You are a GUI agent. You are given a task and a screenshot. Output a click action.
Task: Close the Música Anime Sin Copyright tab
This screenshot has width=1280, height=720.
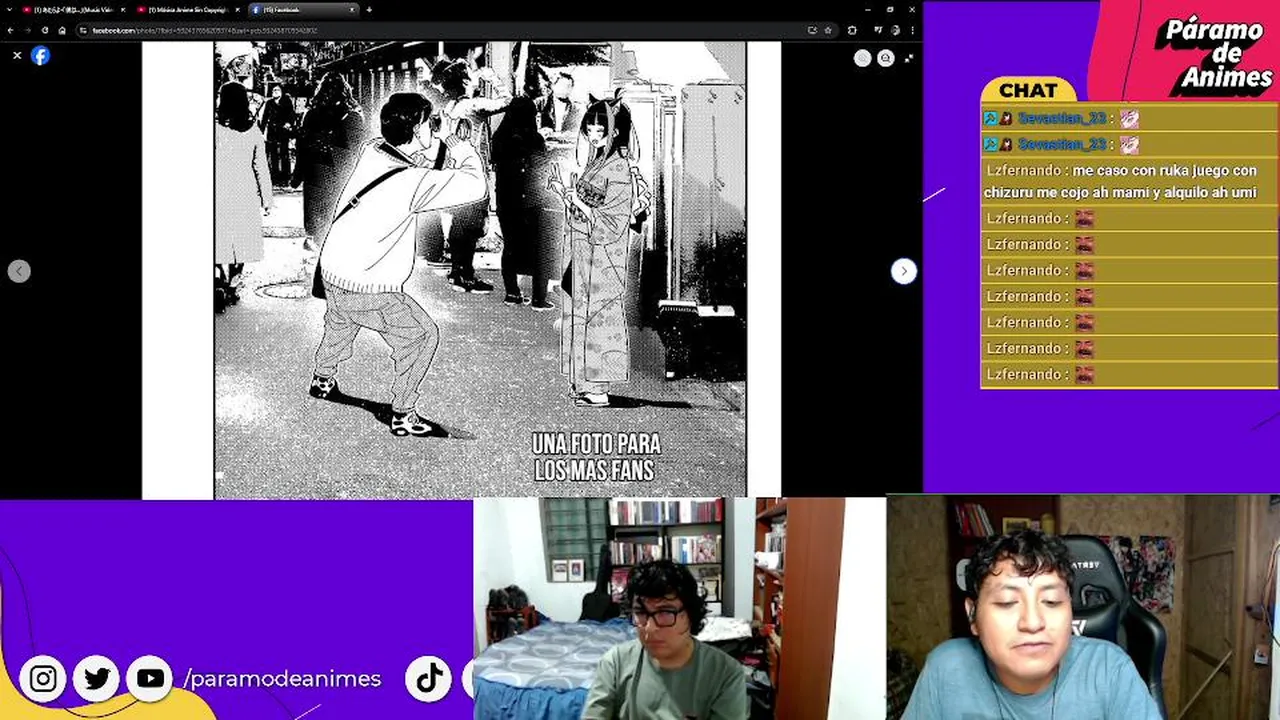point(237,10)
